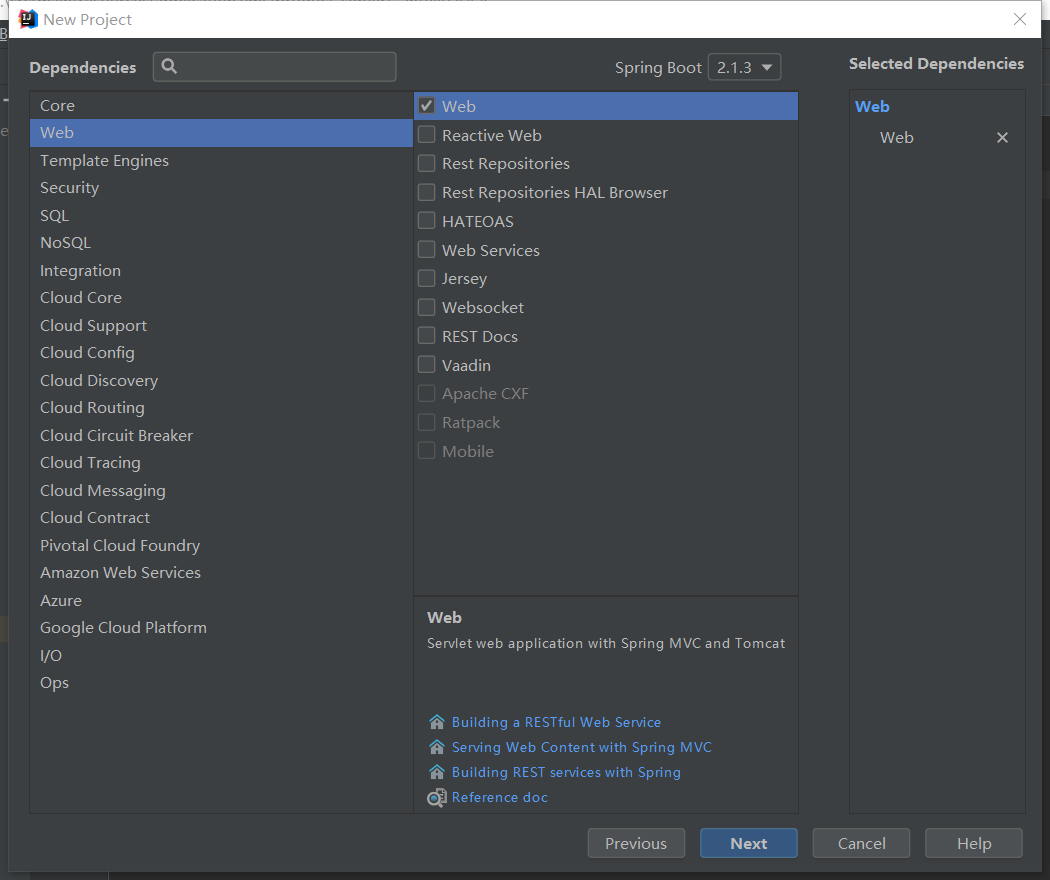The image size is (1050, 880).
Task: Open the Cloud Discovery category
Action: pos(221,380)
